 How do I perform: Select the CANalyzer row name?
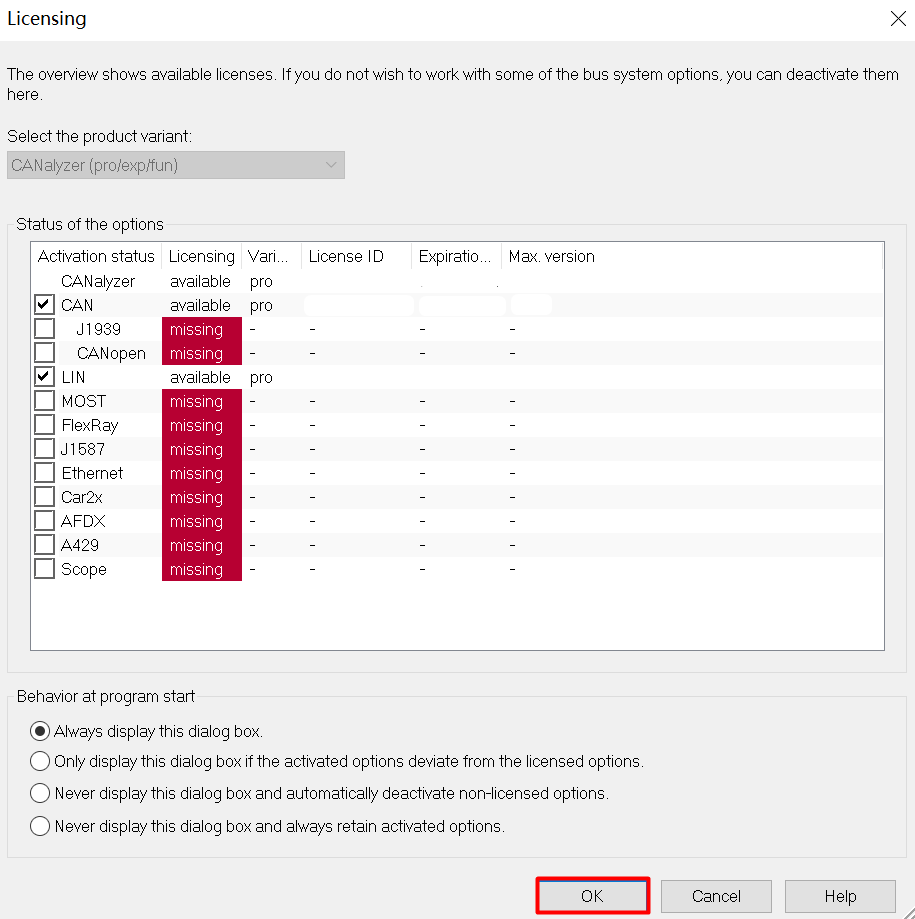click(x=98, y=281)
